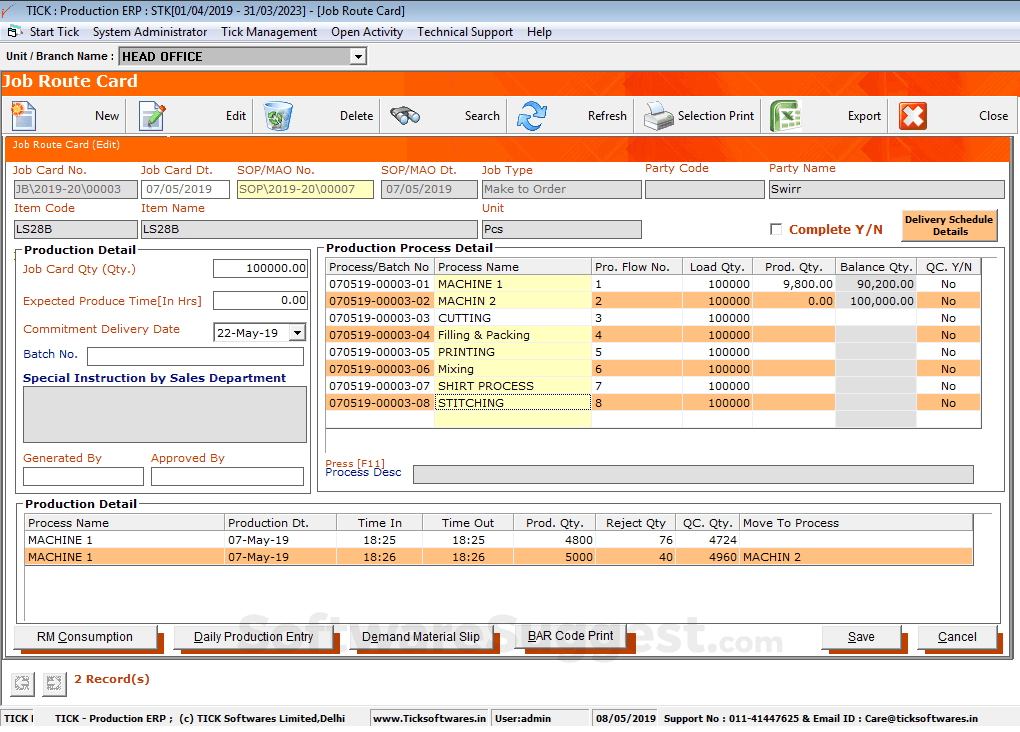Image resolution: width=1020 pixels, height=732 pixels.
Task: Click inside the Batch No. input field
Action: [195, 356]
